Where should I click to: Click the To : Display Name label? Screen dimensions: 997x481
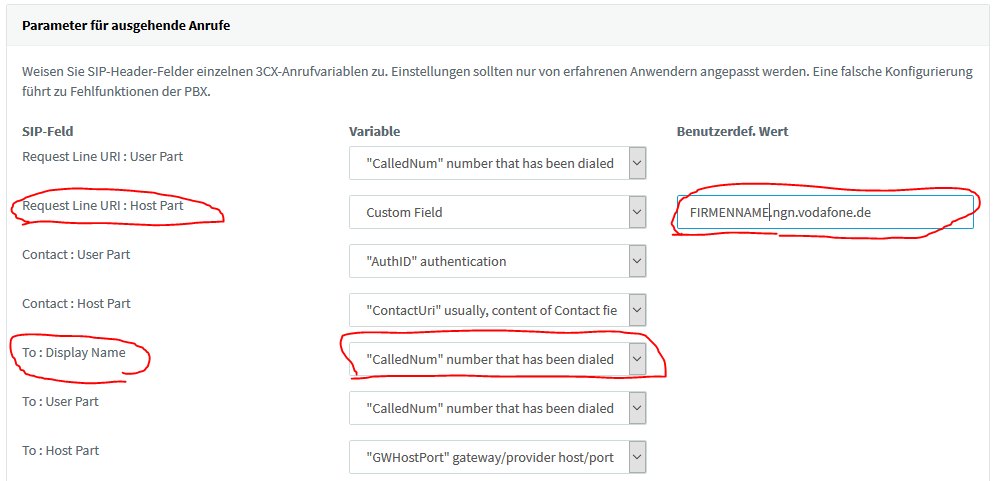point(74,352)
